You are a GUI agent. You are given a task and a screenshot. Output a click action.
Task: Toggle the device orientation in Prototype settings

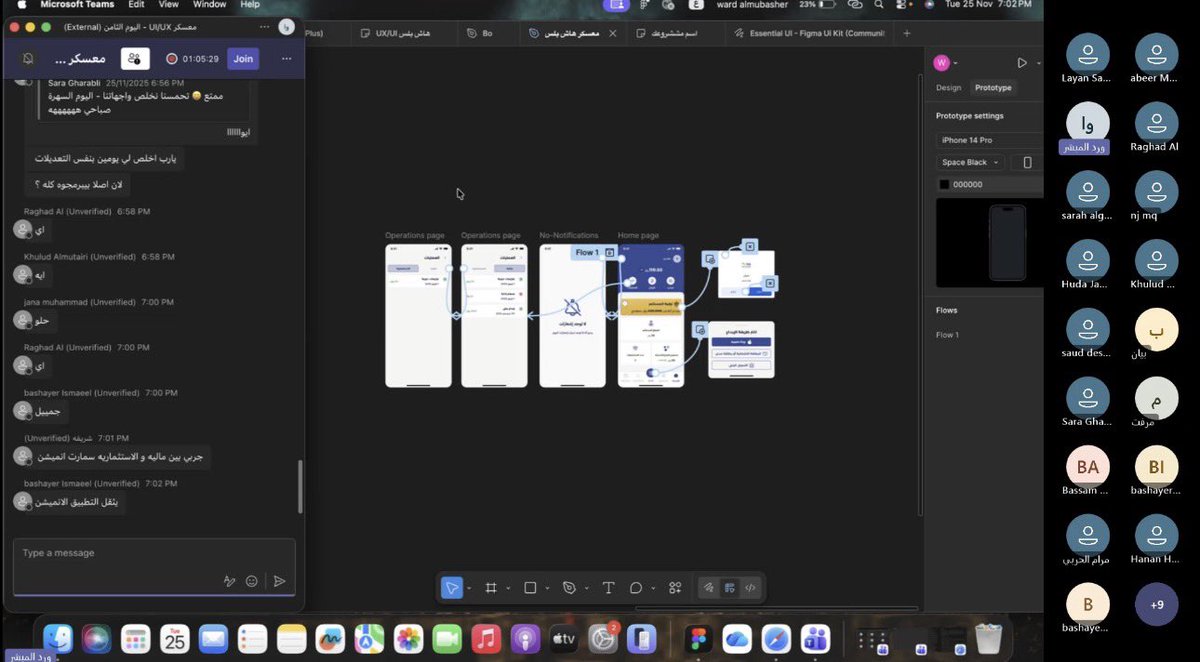[1027, 161]
